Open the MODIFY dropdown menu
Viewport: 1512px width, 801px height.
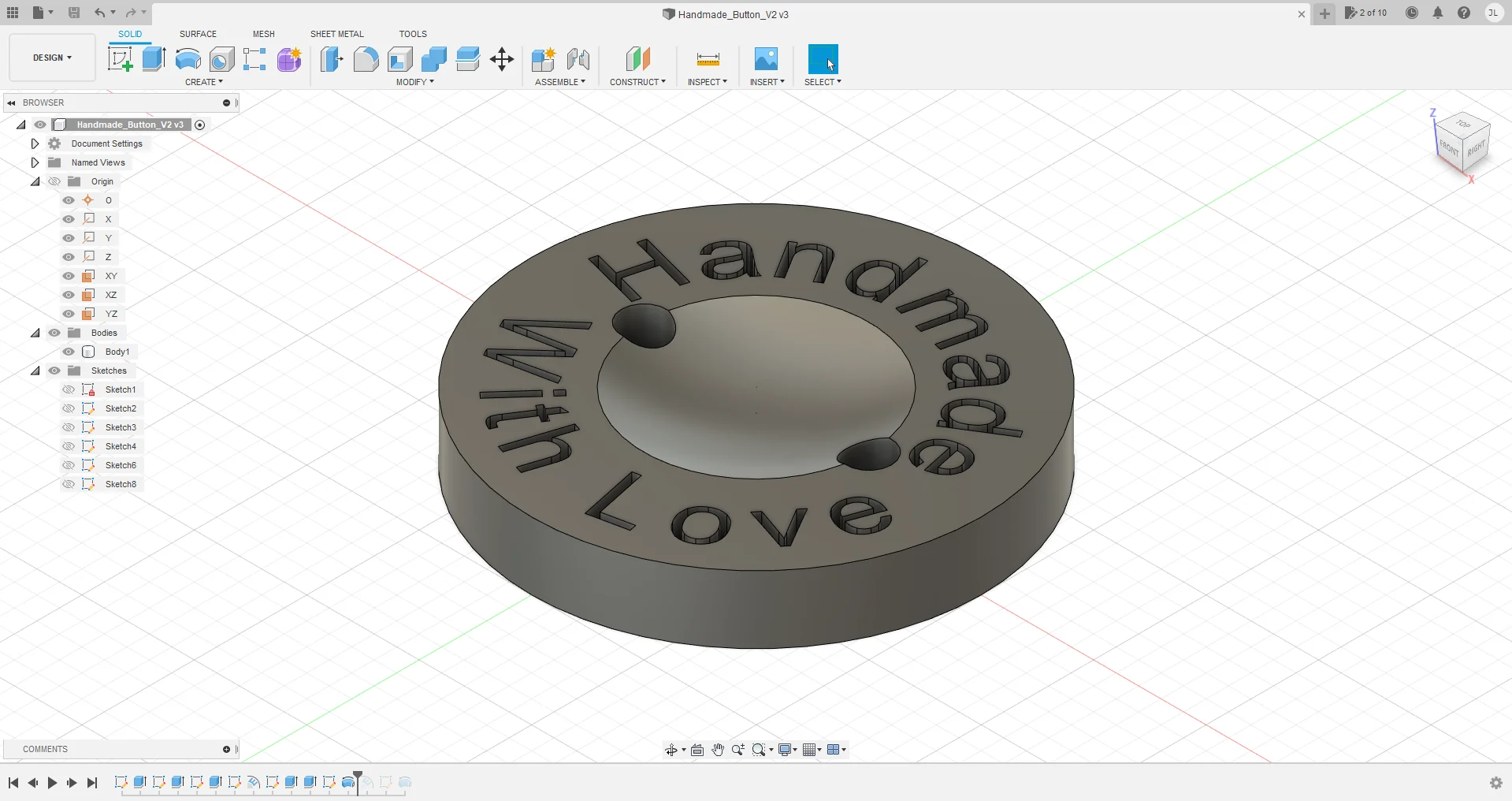[415, 82]
